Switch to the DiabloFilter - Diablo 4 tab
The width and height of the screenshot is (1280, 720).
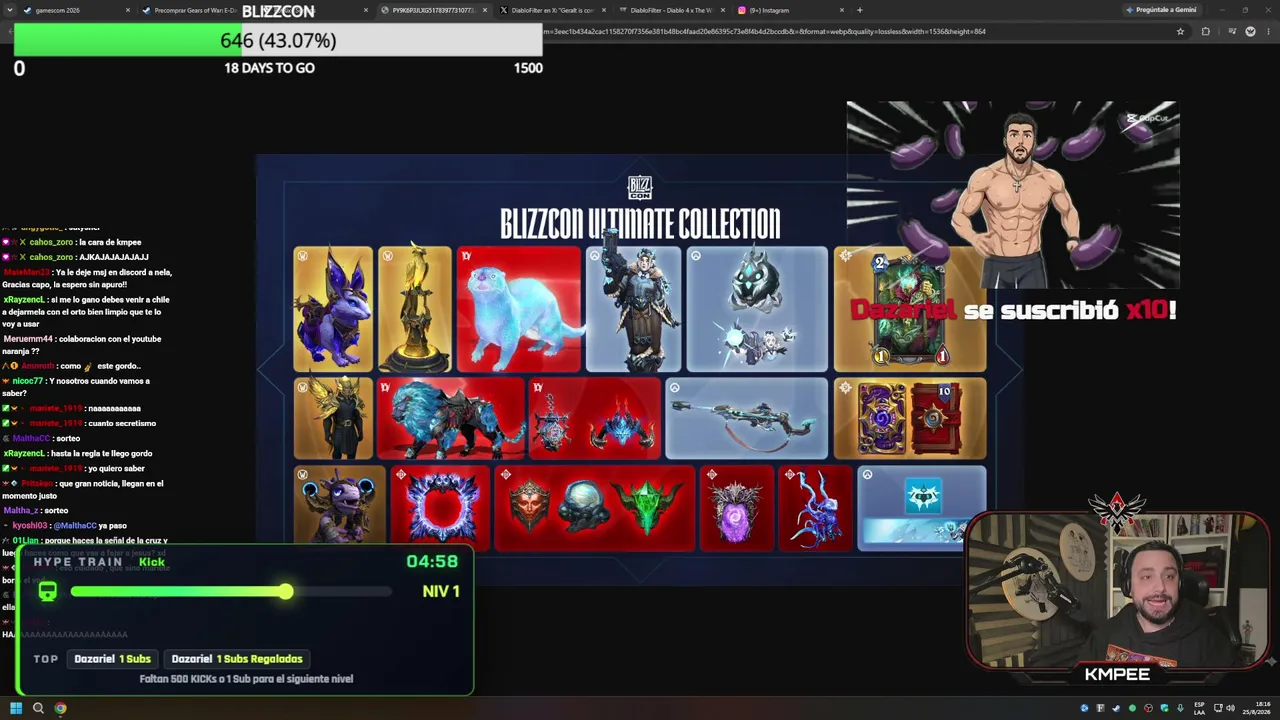(671, 10)
